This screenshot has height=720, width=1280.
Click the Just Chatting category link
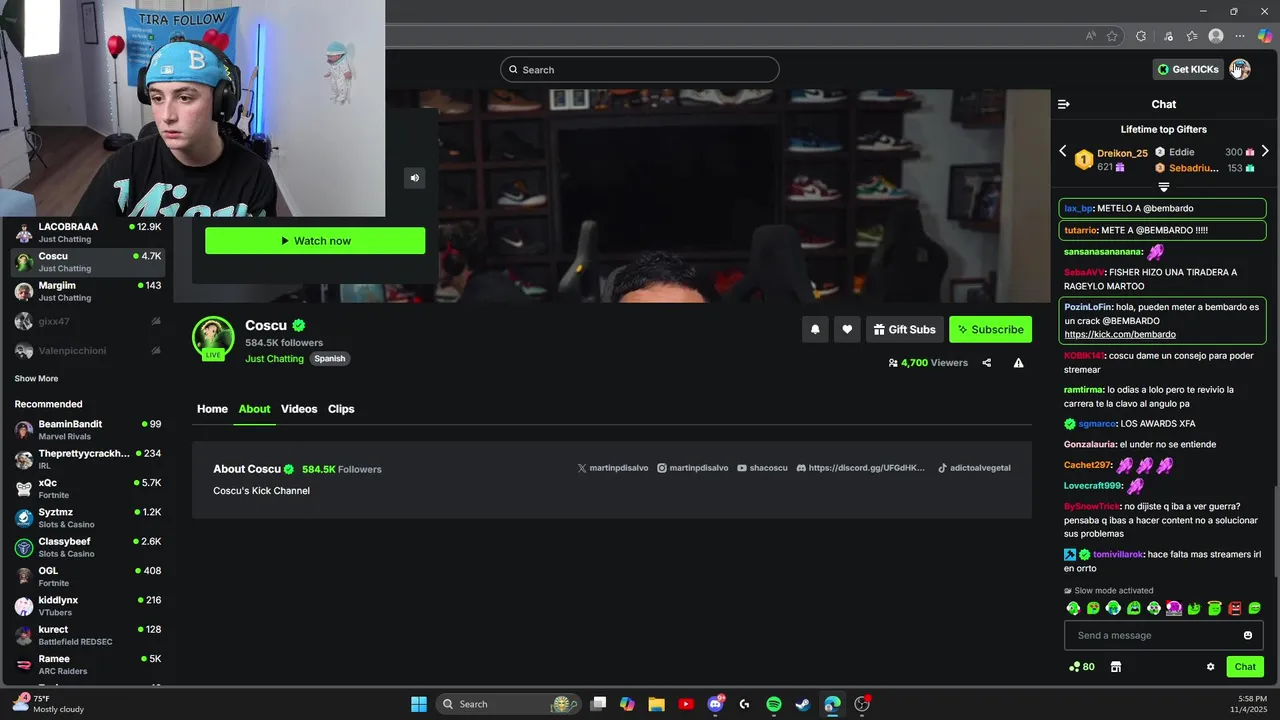click(x=274, y=359)
